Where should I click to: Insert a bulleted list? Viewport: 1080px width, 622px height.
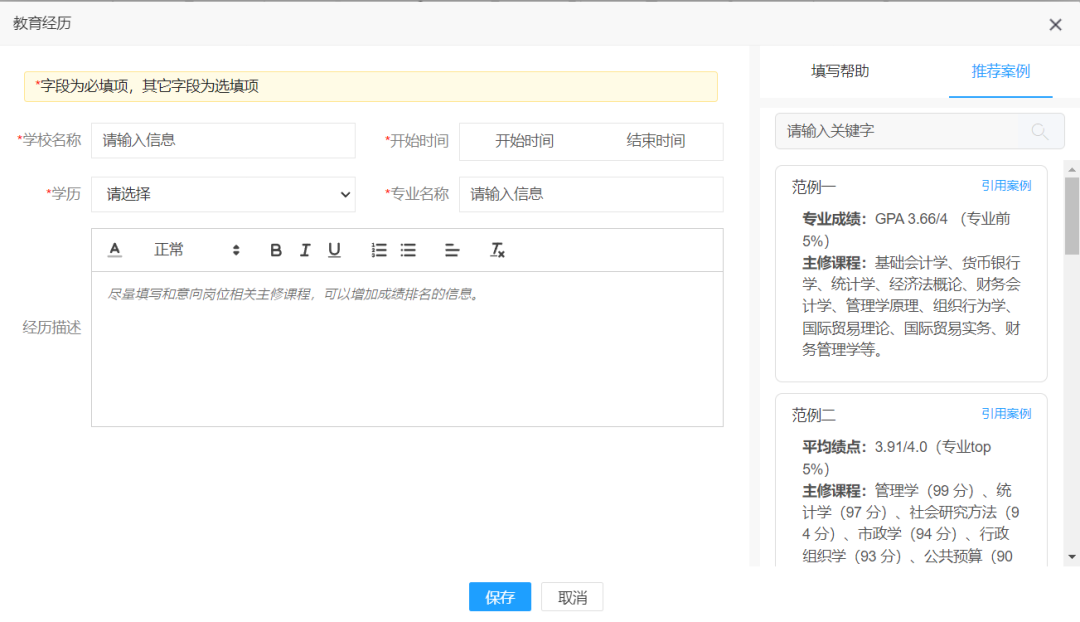tap(408, 250)
